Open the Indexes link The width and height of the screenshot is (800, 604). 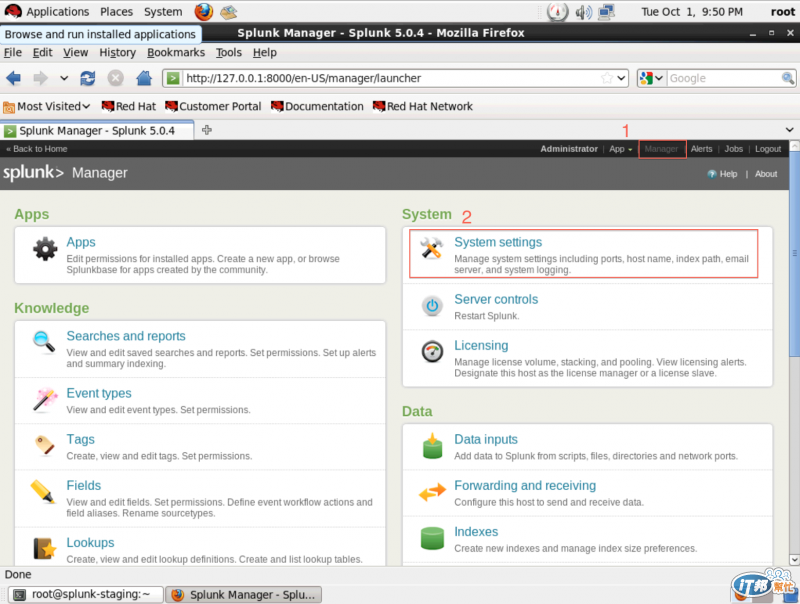click(476, 532)
